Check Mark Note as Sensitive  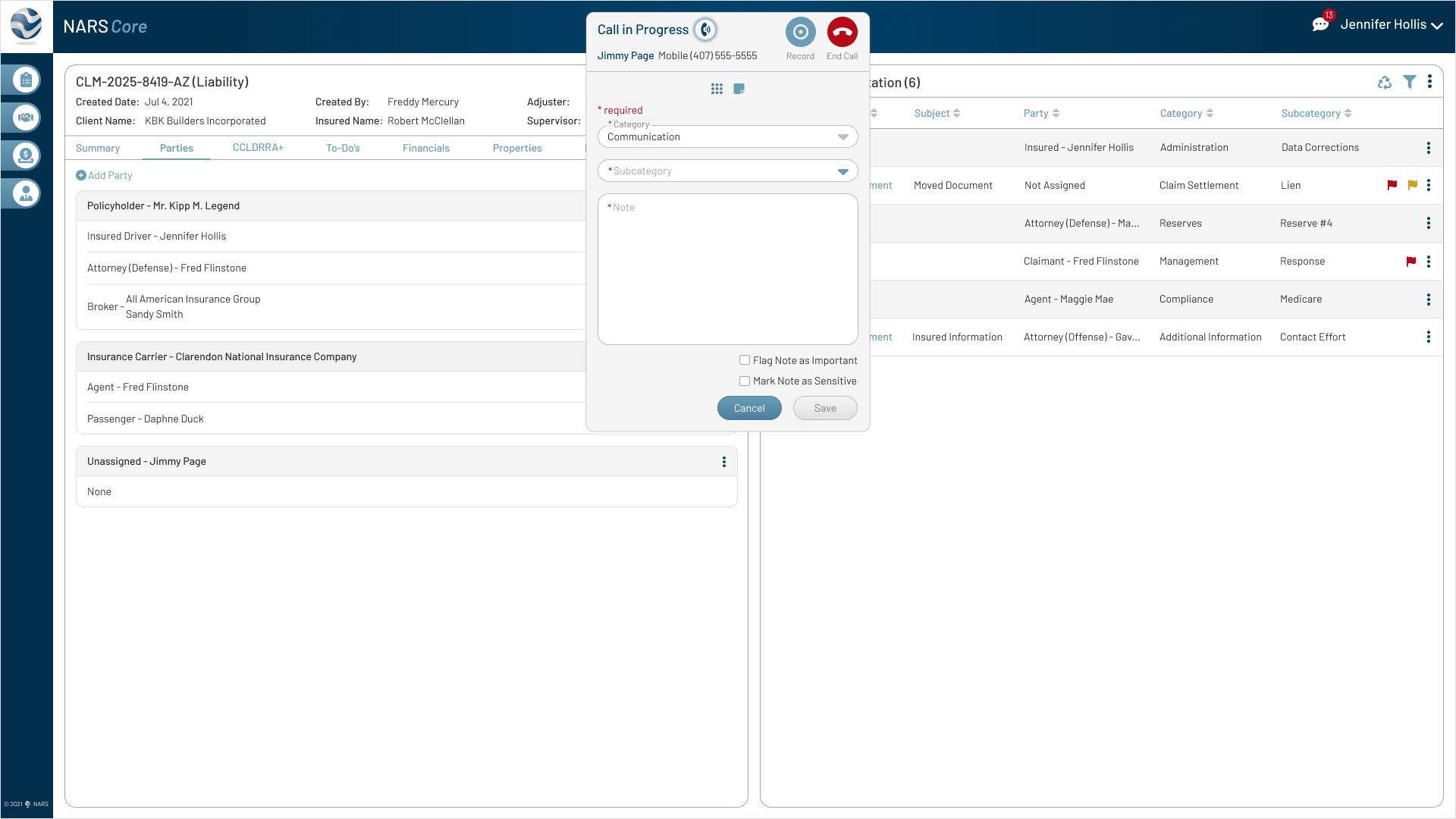tap(745, 381)
